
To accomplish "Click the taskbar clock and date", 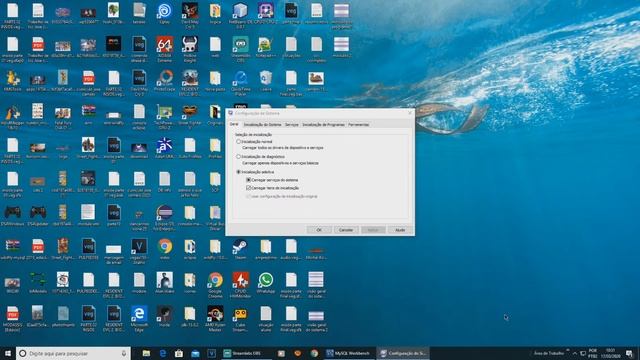I will tap(610, 353).
